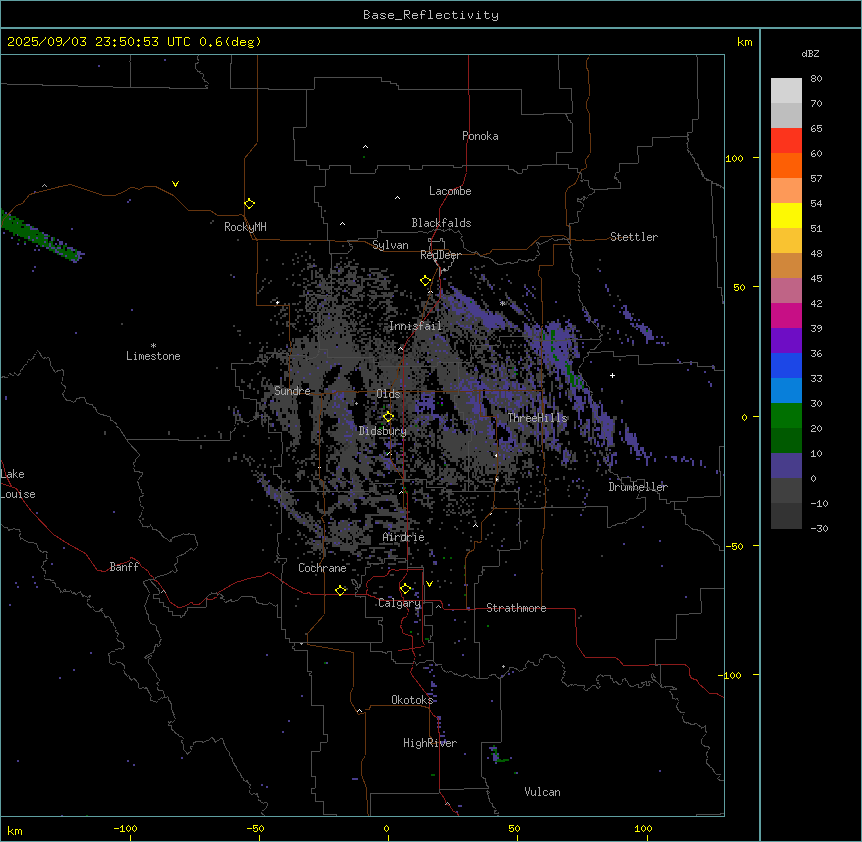Click the purple 10 dBZ legend color

click(x=786, y=466)
